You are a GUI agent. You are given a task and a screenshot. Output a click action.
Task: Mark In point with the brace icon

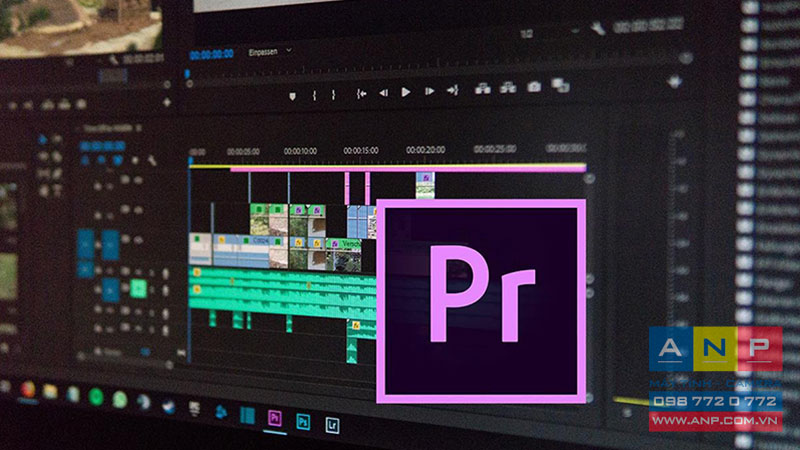click(314, 95)
